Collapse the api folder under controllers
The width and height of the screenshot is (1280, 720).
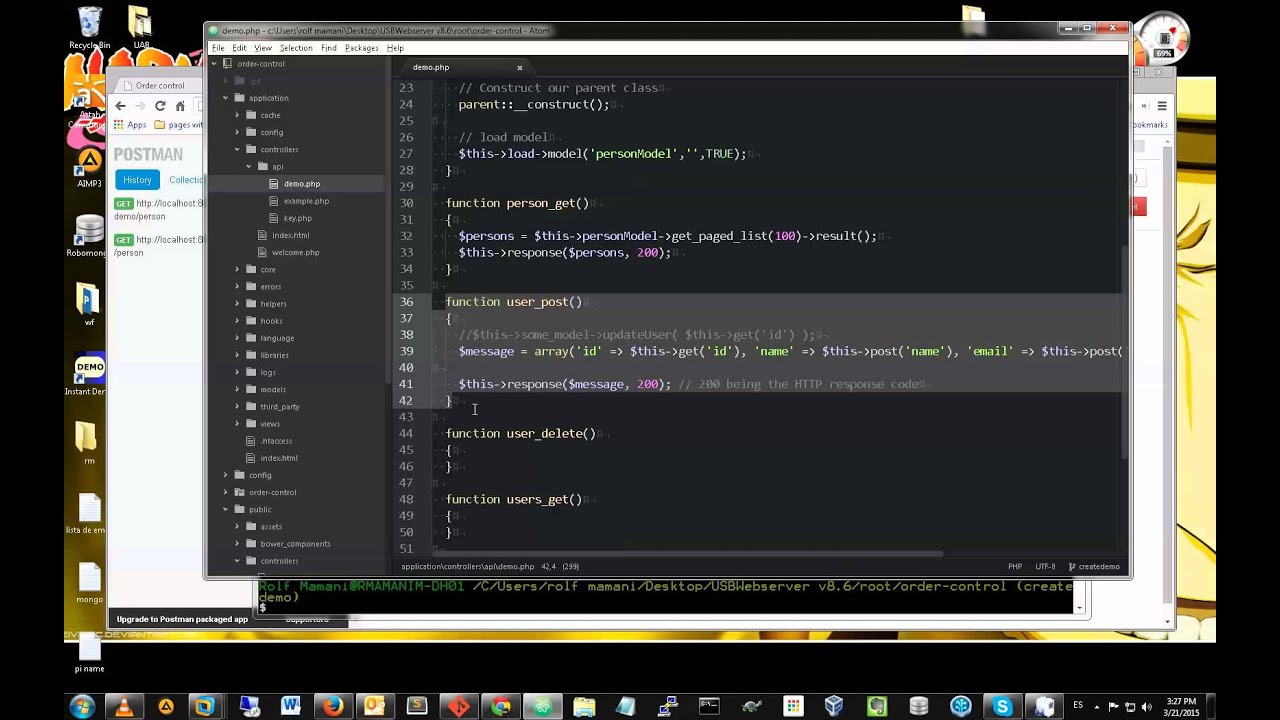(250, 166)
